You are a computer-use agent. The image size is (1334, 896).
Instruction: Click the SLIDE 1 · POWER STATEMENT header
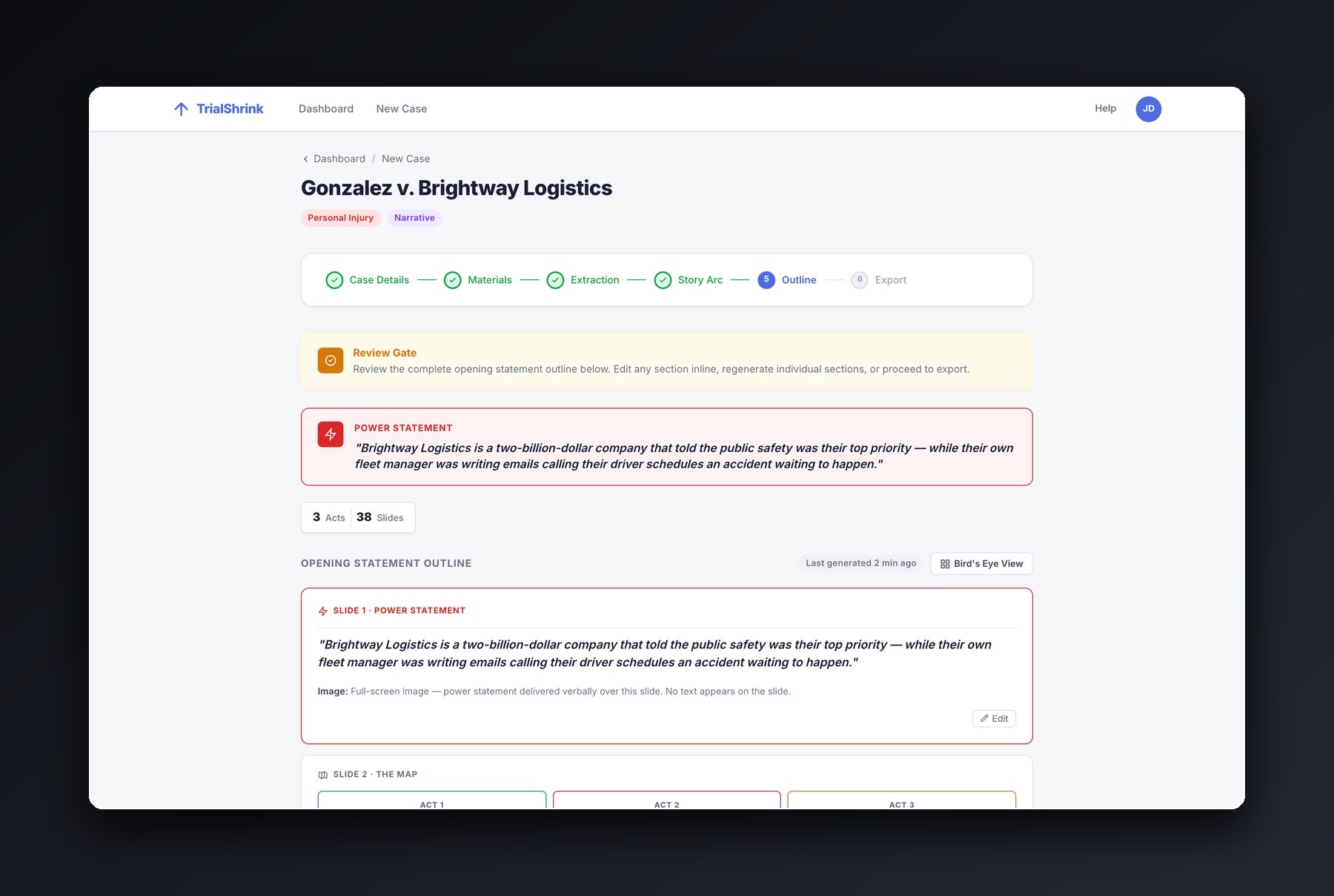coord(399,611)
